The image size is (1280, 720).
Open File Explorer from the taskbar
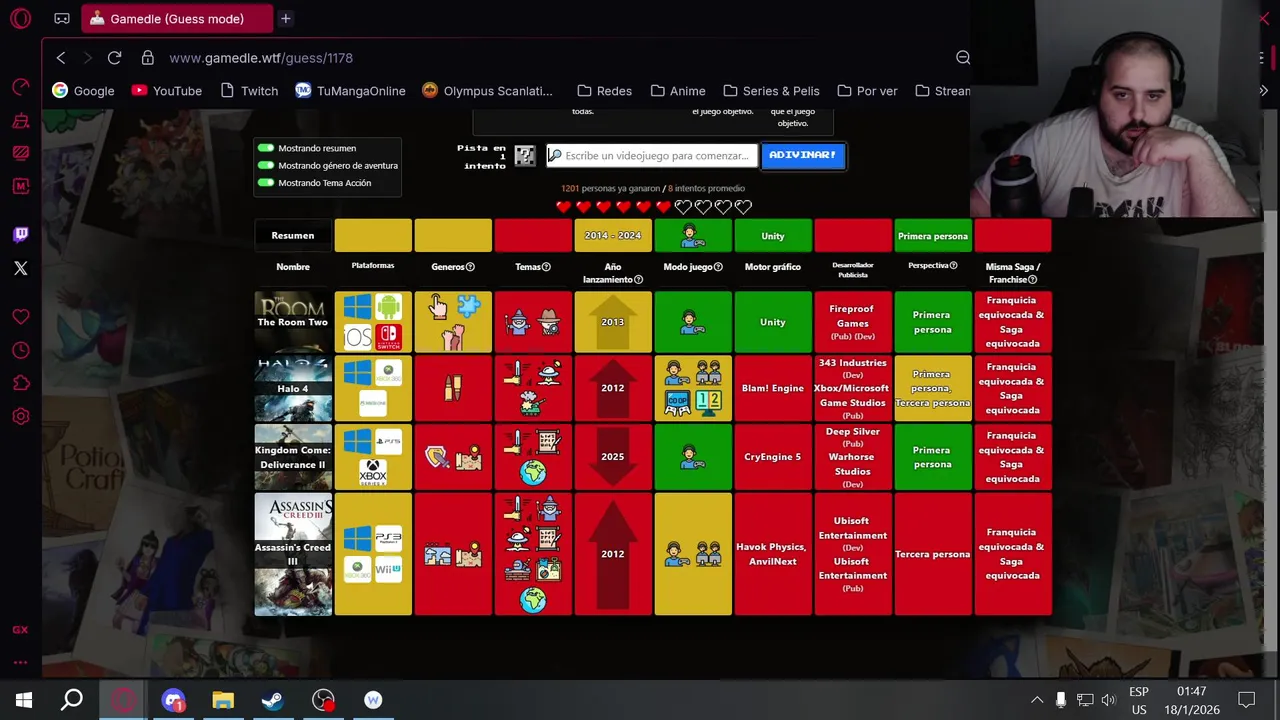click(223, 700)
